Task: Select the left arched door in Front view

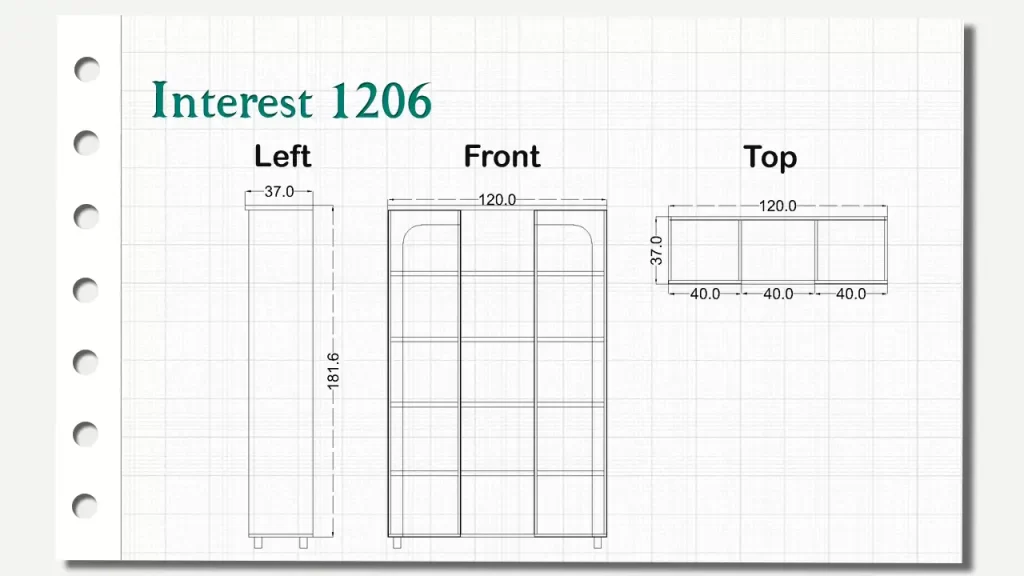Action: (x=425, y=375)
